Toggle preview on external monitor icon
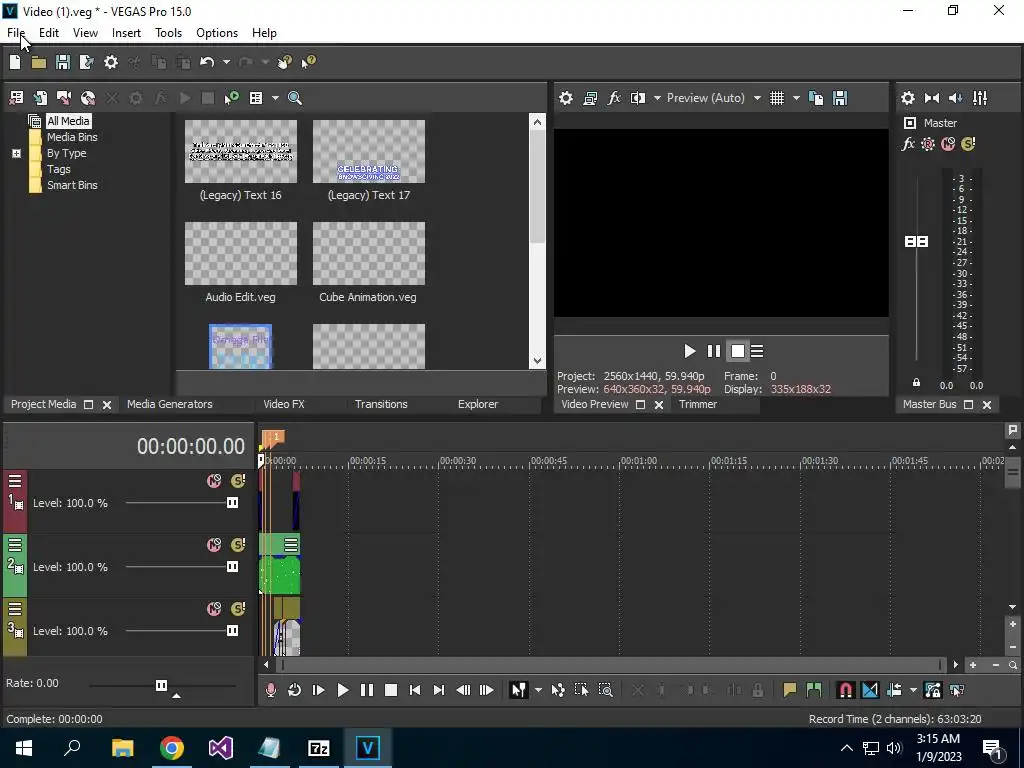Image resolution: width=1024 pixels, height=768 pixels. [x=590, y=98]
